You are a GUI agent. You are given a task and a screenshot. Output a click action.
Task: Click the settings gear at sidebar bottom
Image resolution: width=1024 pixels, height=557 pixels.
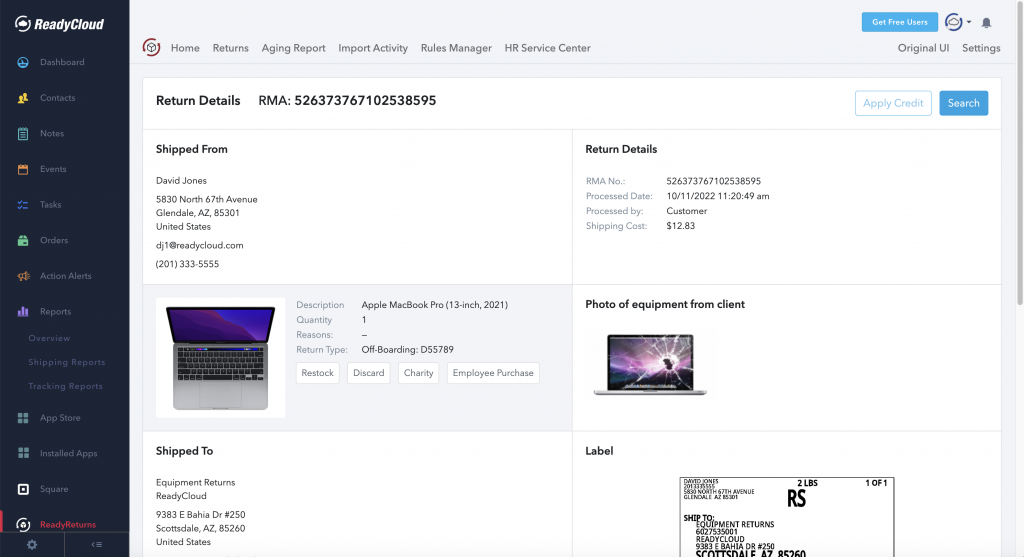click(x=32, y=544)
